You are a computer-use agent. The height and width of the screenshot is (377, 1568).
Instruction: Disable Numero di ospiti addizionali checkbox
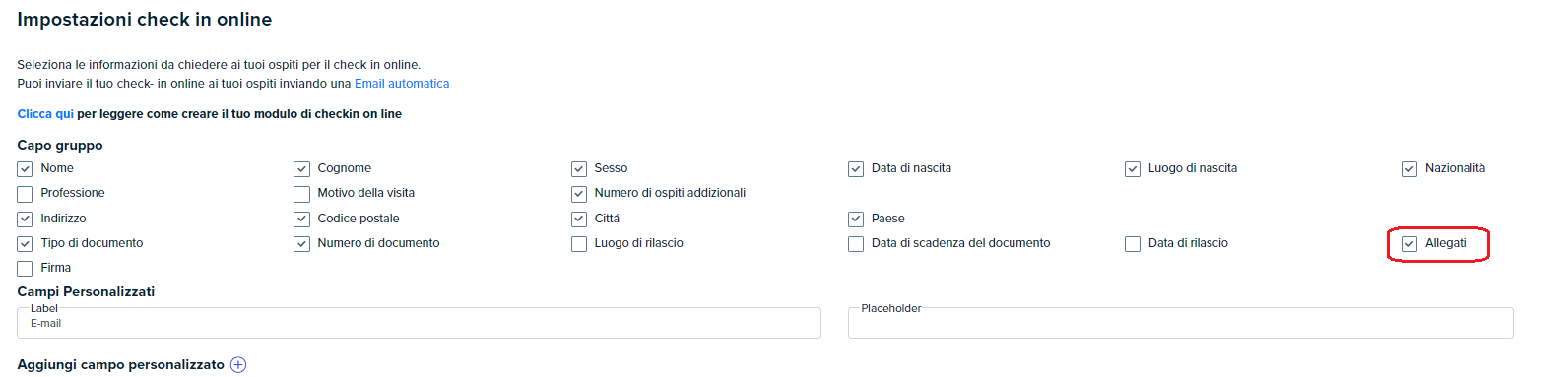coord(579,194)
